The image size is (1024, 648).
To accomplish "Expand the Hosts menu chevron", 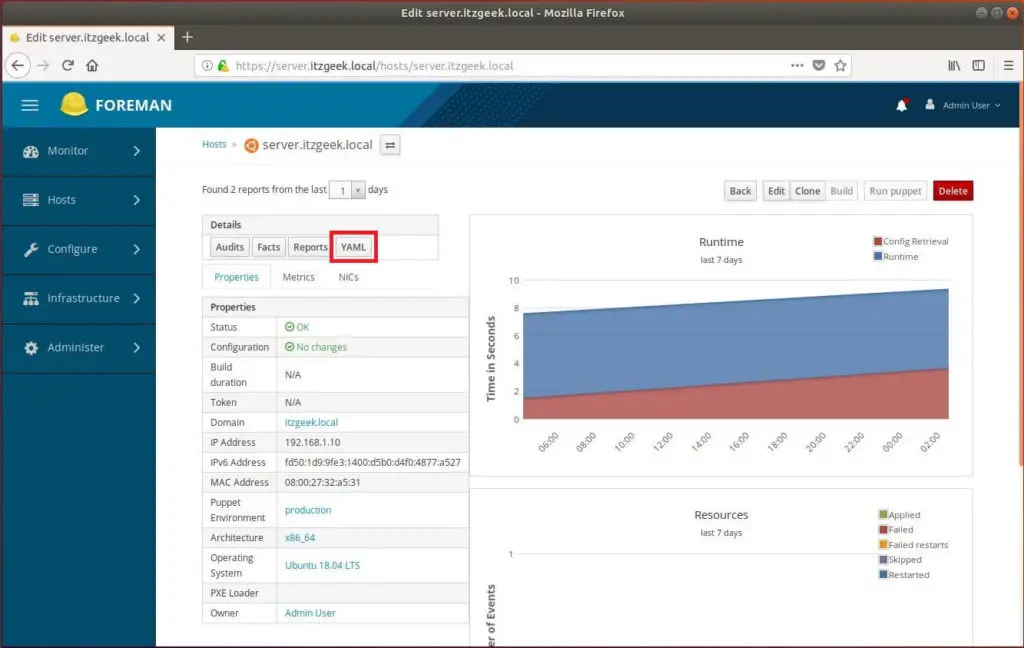I will click(x=136, y=200).
